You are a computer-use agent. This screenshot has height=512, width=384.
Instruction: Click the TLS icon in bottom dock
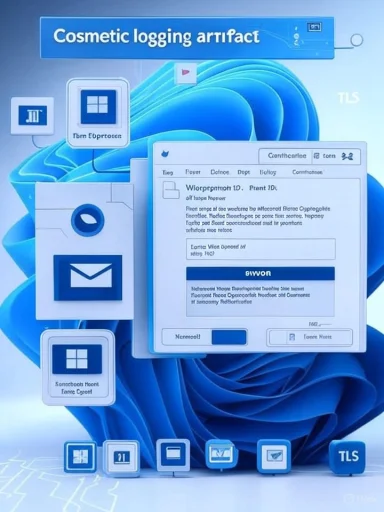349,456
